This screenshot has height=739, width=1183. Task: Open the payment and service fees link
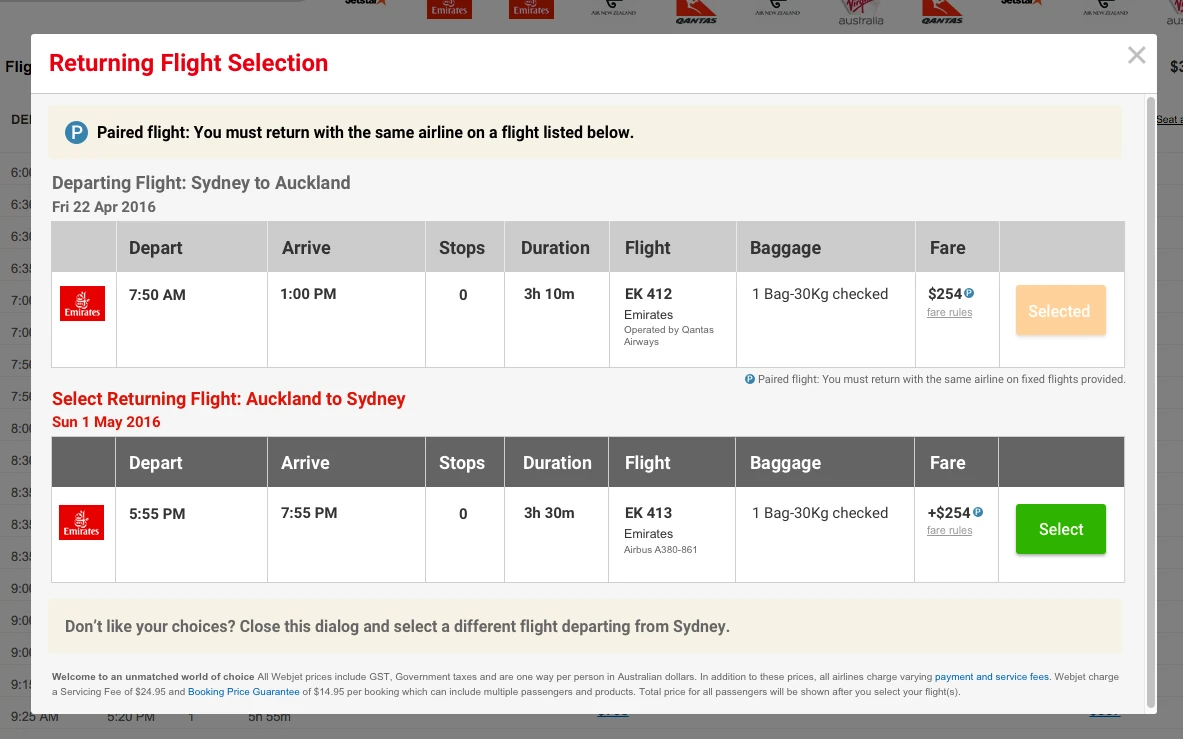pos(991,676)
